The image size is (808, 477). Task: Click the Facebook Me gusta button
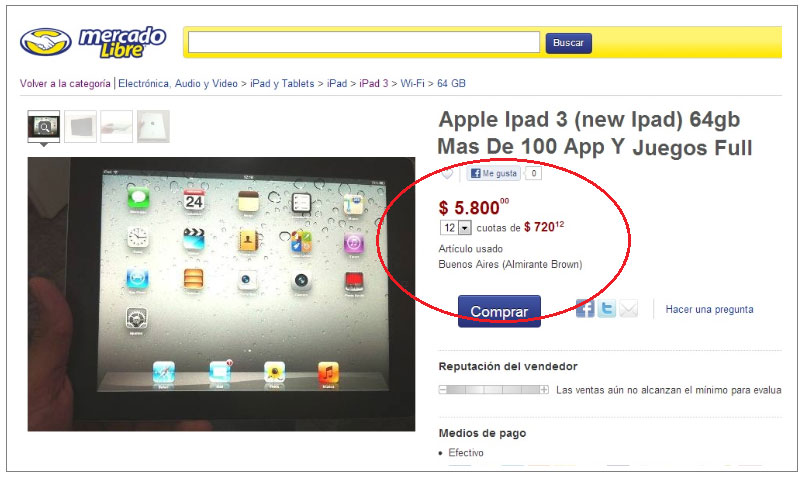coord(494,174)
